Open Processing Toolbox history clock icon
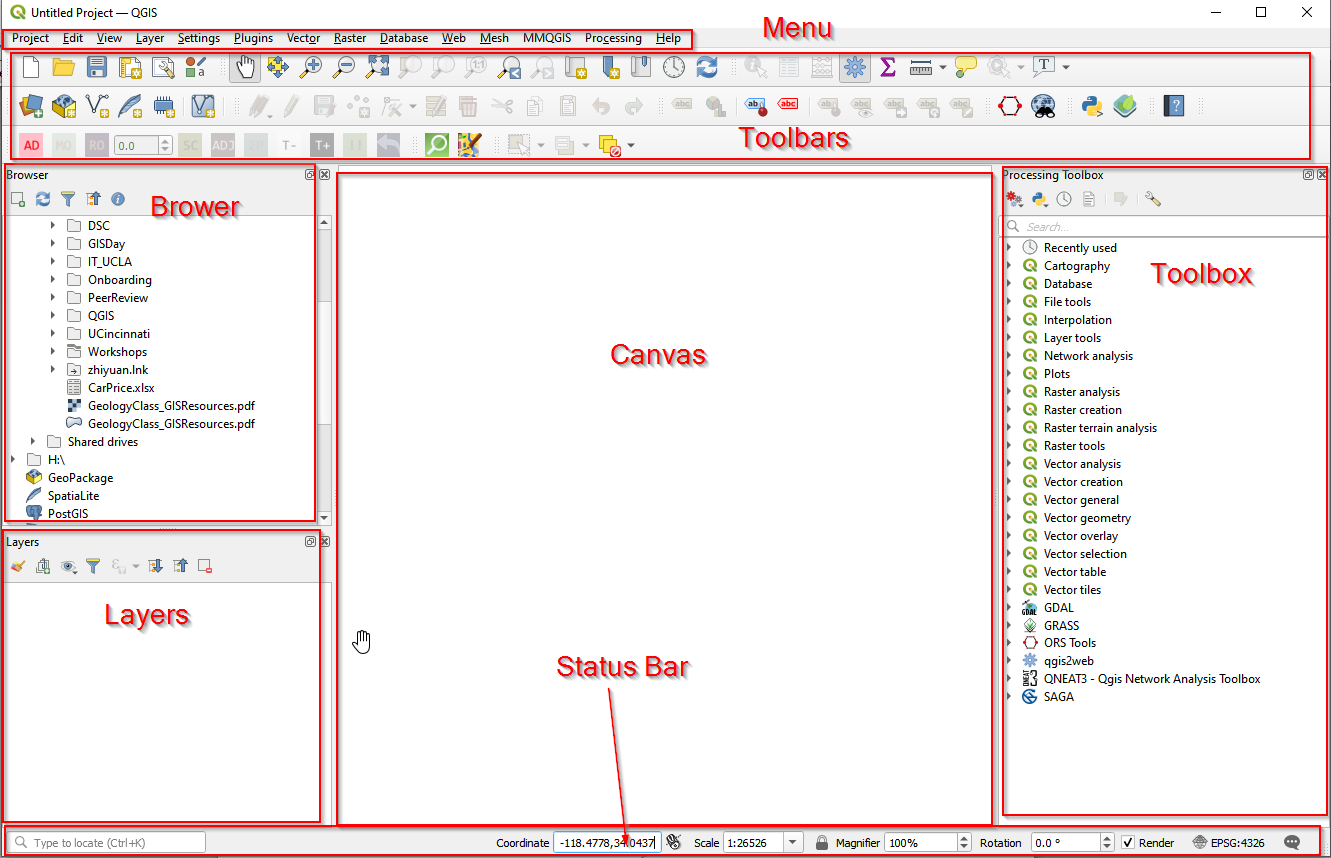This screenshot has height=858, width=1331. coord(1064,199)
